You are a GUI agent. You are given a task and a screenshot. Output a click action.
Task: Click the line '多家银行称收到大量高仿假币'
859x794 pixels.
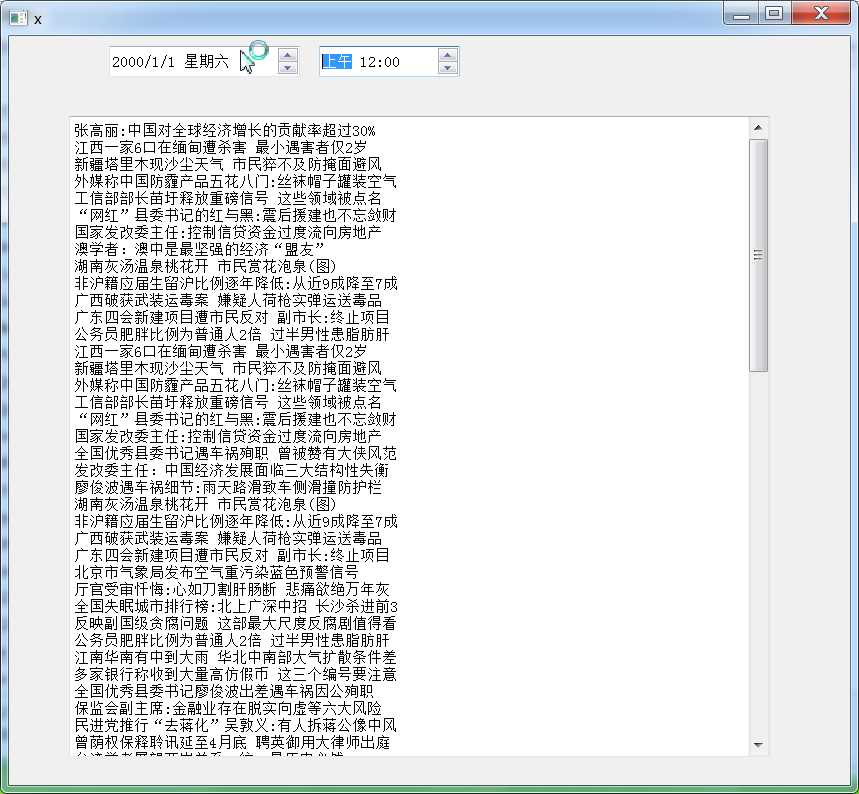[x=171, y=674]
